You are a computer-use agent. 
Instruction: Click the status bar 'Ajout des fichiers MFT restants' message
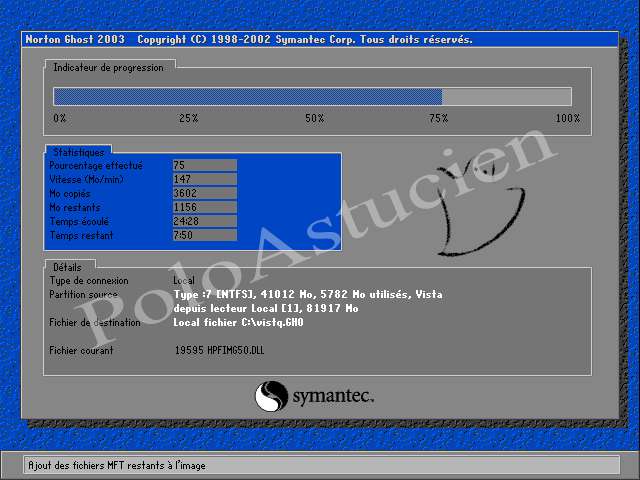[x=117, y=465]
